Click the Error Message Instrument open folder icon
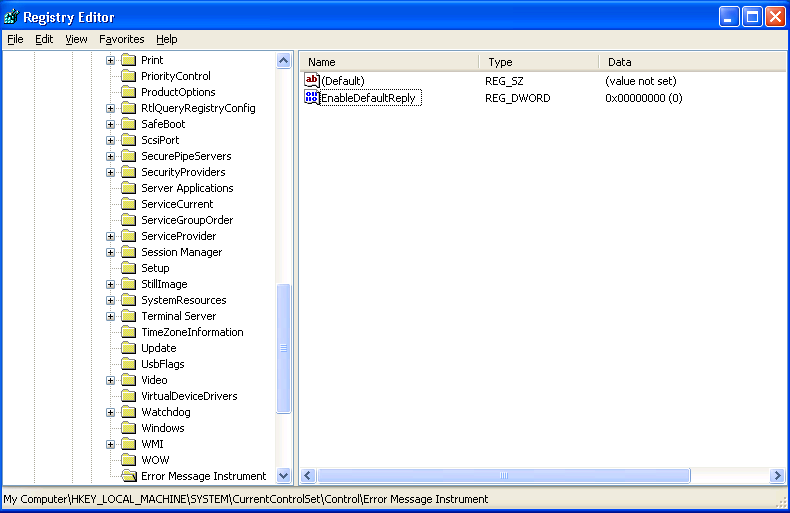 pyautogui.click(x=129, y=476)
